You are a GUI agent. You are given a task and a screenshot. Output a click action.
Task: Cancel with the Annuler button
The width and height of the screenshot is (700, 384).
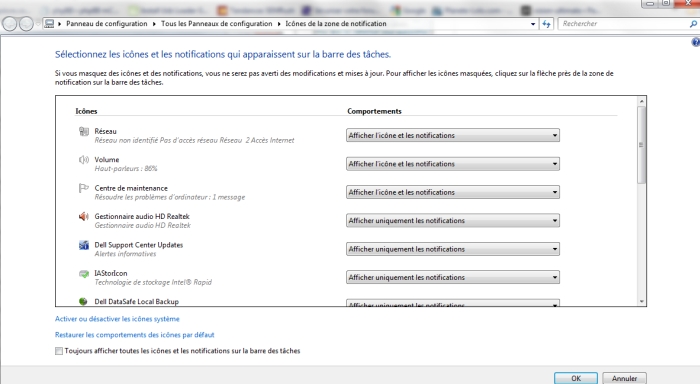tap(624, 378)
